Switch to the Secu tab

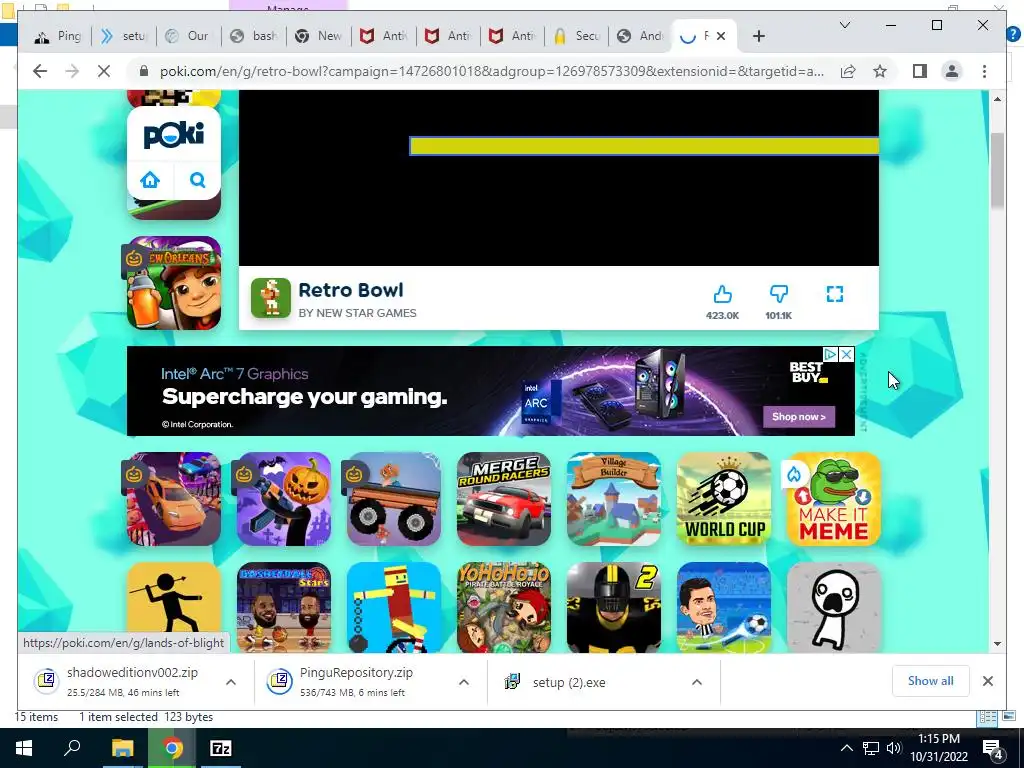pyautogui.click(x=577, y=36)
